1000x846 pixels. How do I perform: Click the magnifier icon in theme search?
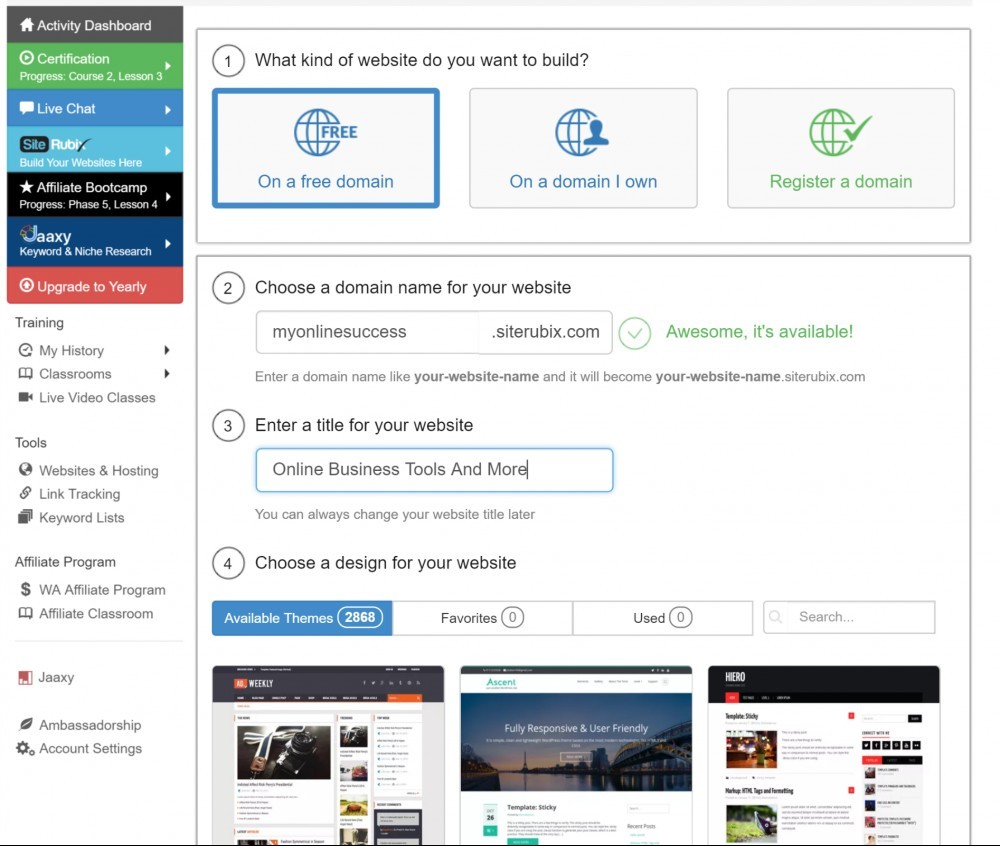[776, 617]
